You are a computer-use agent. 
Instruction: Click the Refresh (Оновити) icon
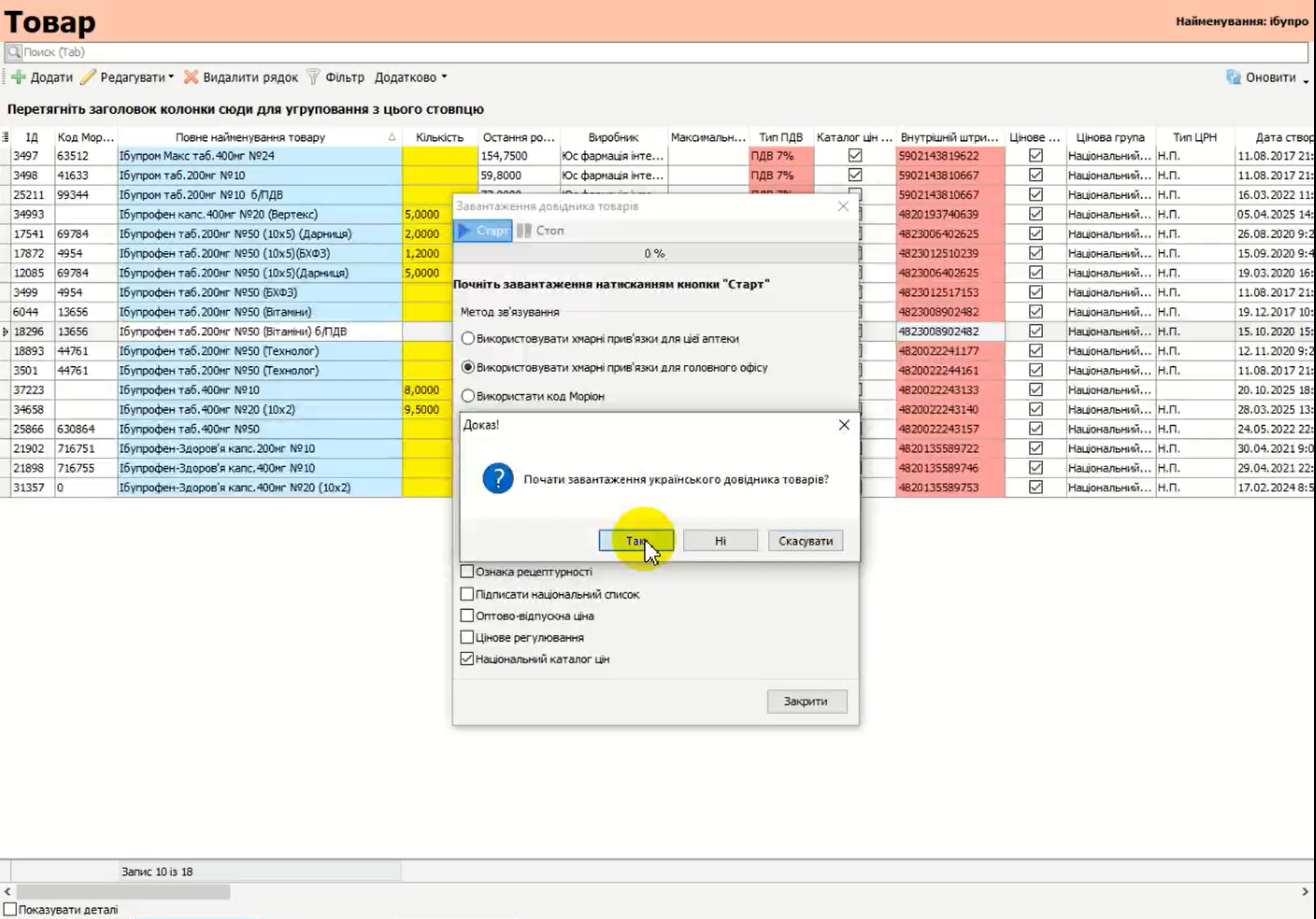[1234, 77]
